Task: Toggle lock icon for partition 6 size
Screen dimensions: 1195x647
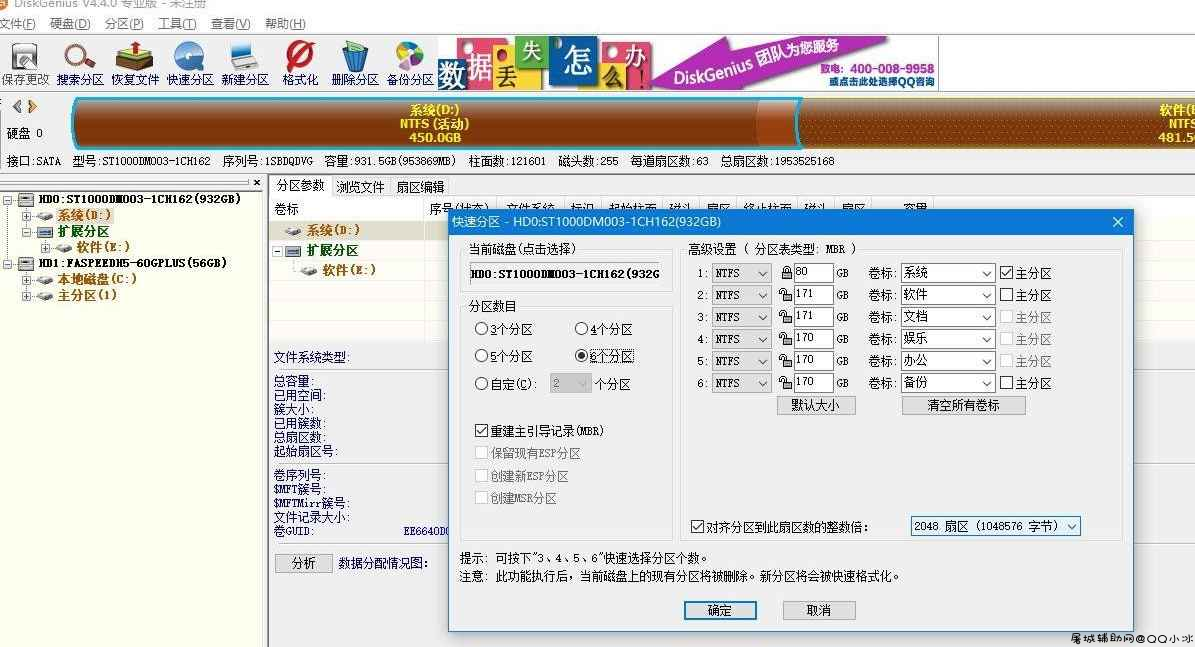Action: (786, 383)
